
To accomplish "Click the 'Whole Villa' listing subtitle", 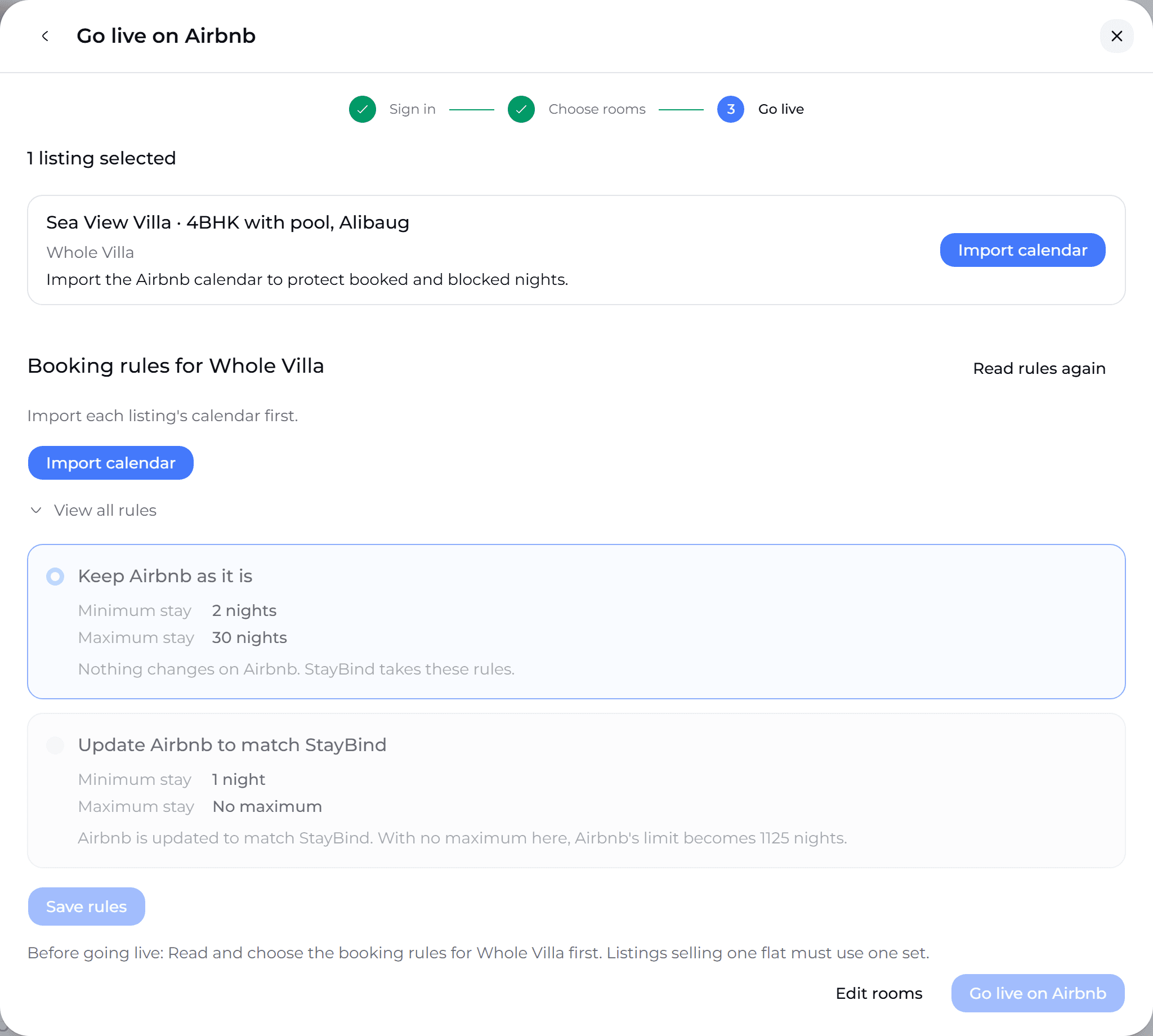I will coord(90,253).
